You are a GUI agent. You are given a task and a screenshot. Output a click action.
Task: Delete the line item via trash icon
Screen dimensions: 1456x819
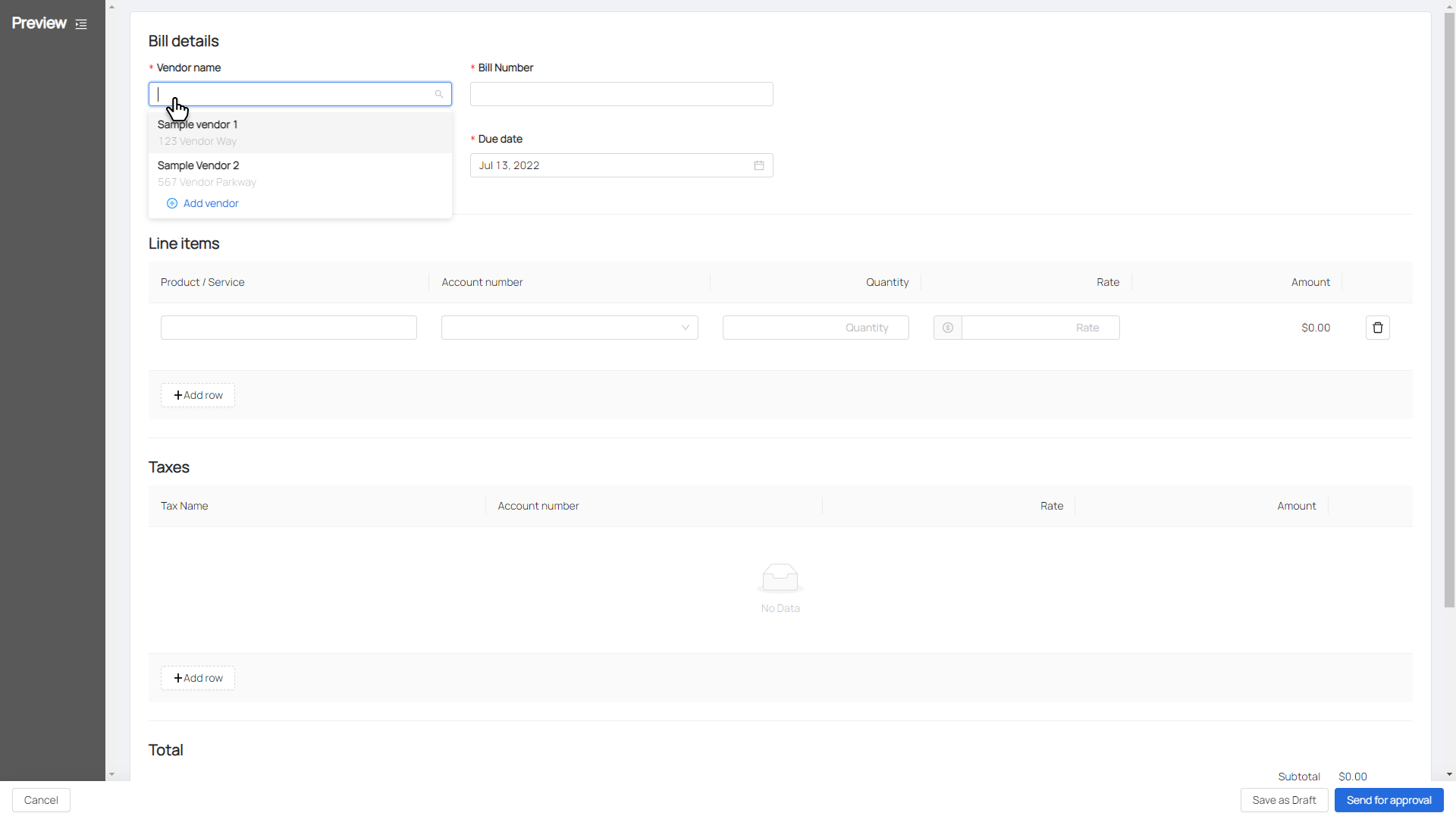[x=1377, y=328]
